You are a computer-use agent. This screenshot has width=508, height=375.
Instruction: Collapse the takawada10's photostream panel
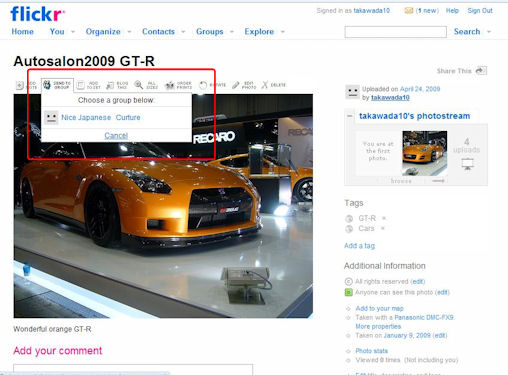[x=350, y=116]
